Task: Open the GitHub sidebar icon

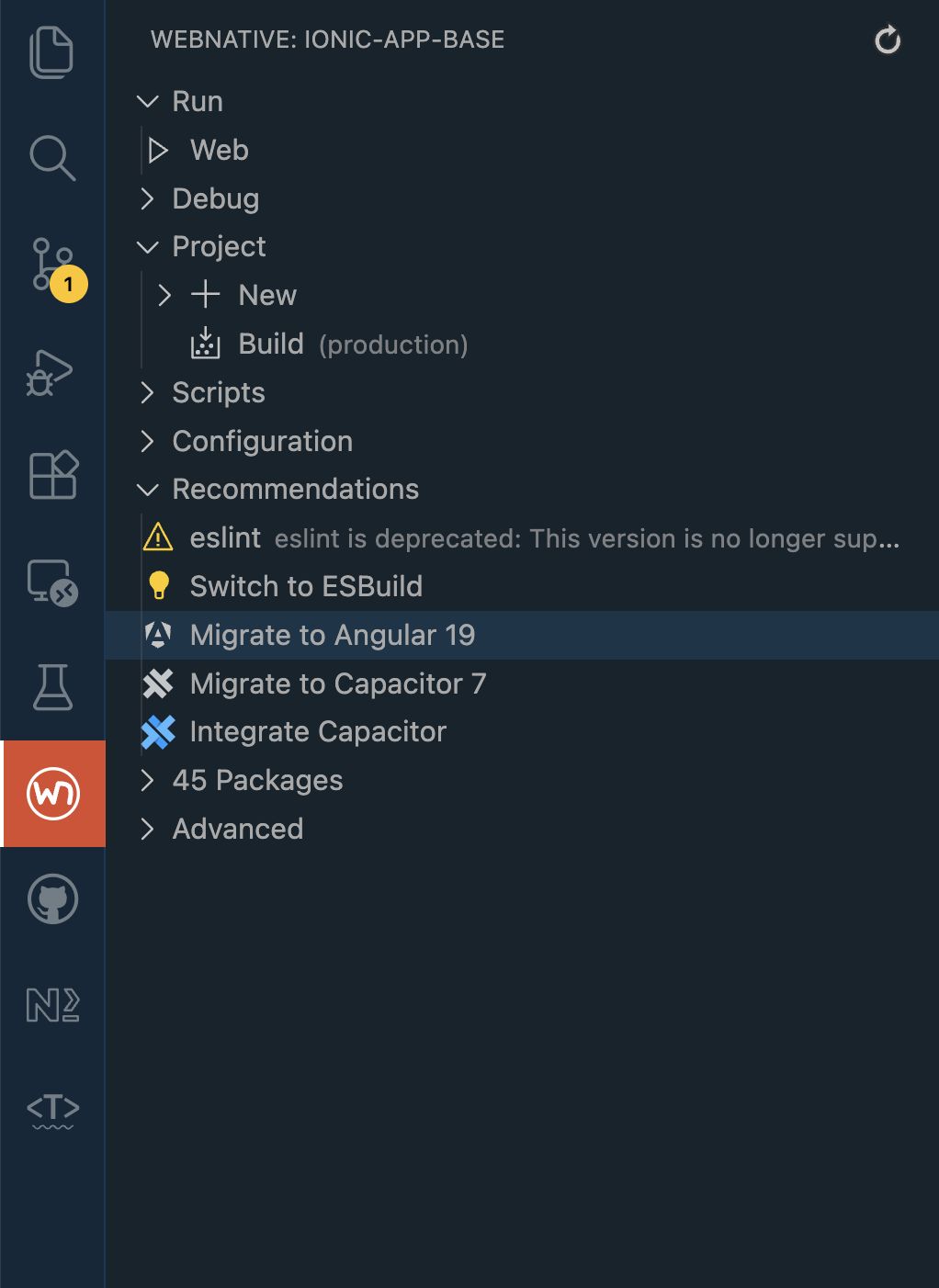Action: coord(52,900)
